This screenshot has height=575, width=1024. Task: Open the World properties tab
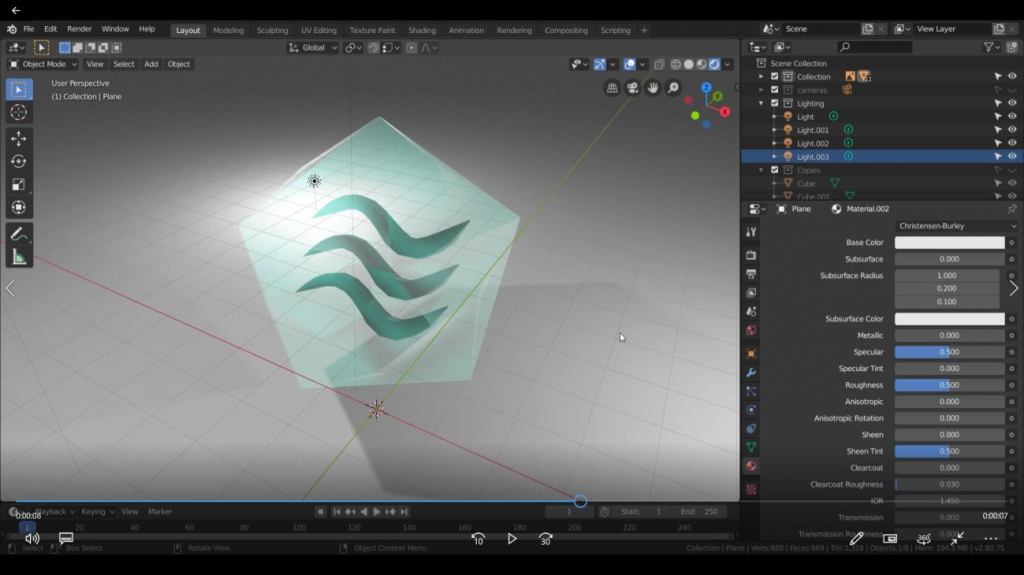click(x=751, y=331)
